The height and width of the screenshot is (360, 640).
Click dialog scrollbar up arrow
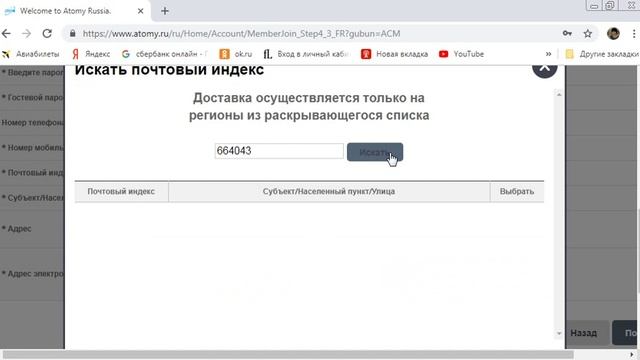[559, 95]
